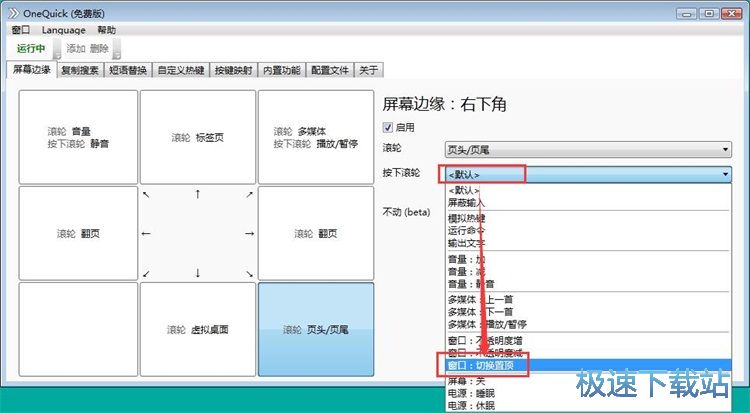Choose 多媒体:下一首 in the dropdown list
The width and height of the screenshot is (750, 413).
tap(588, 312)
